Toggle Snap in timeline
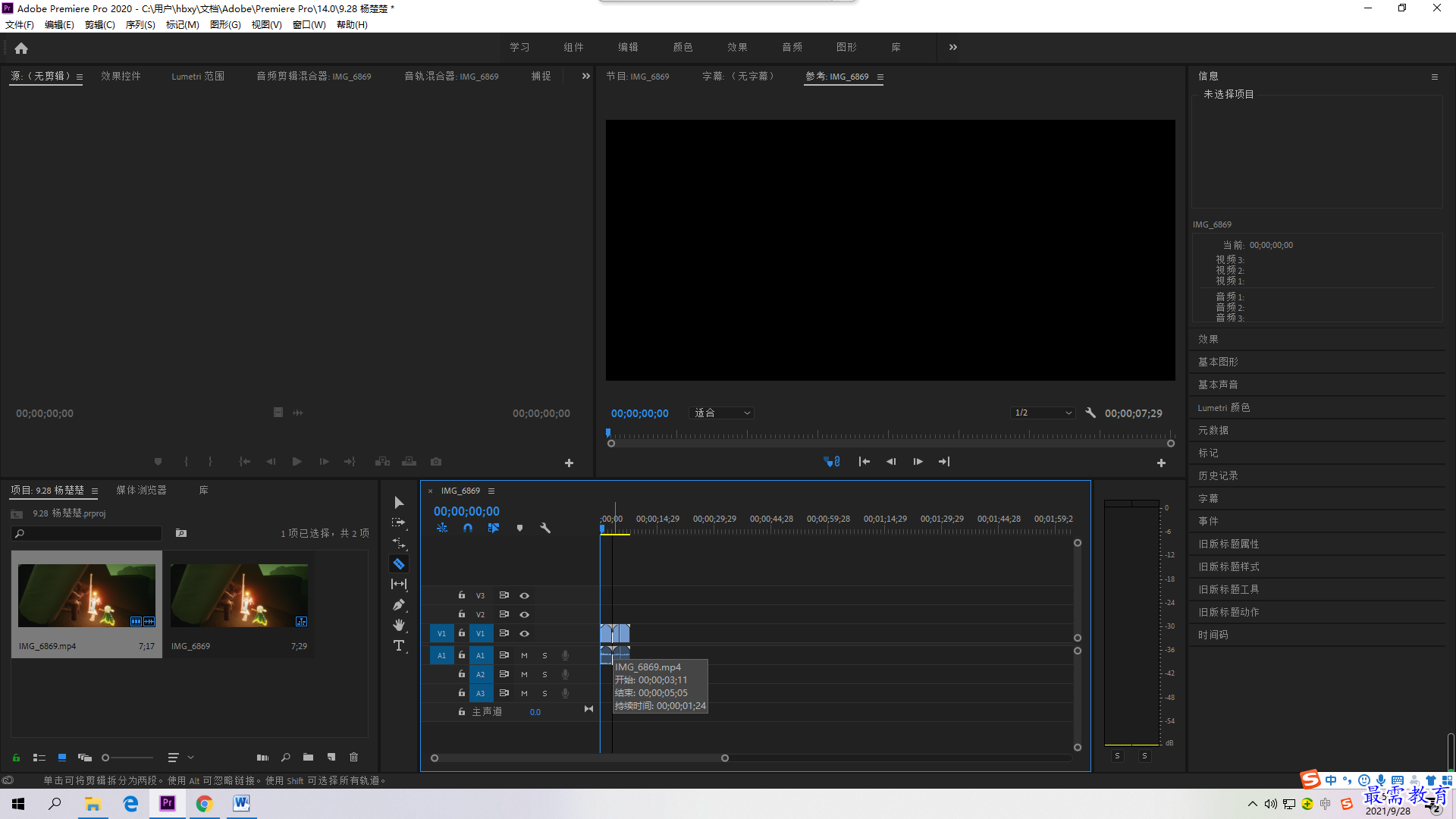This screenshot has height=819, width=1456. click(x=468, y=528)
